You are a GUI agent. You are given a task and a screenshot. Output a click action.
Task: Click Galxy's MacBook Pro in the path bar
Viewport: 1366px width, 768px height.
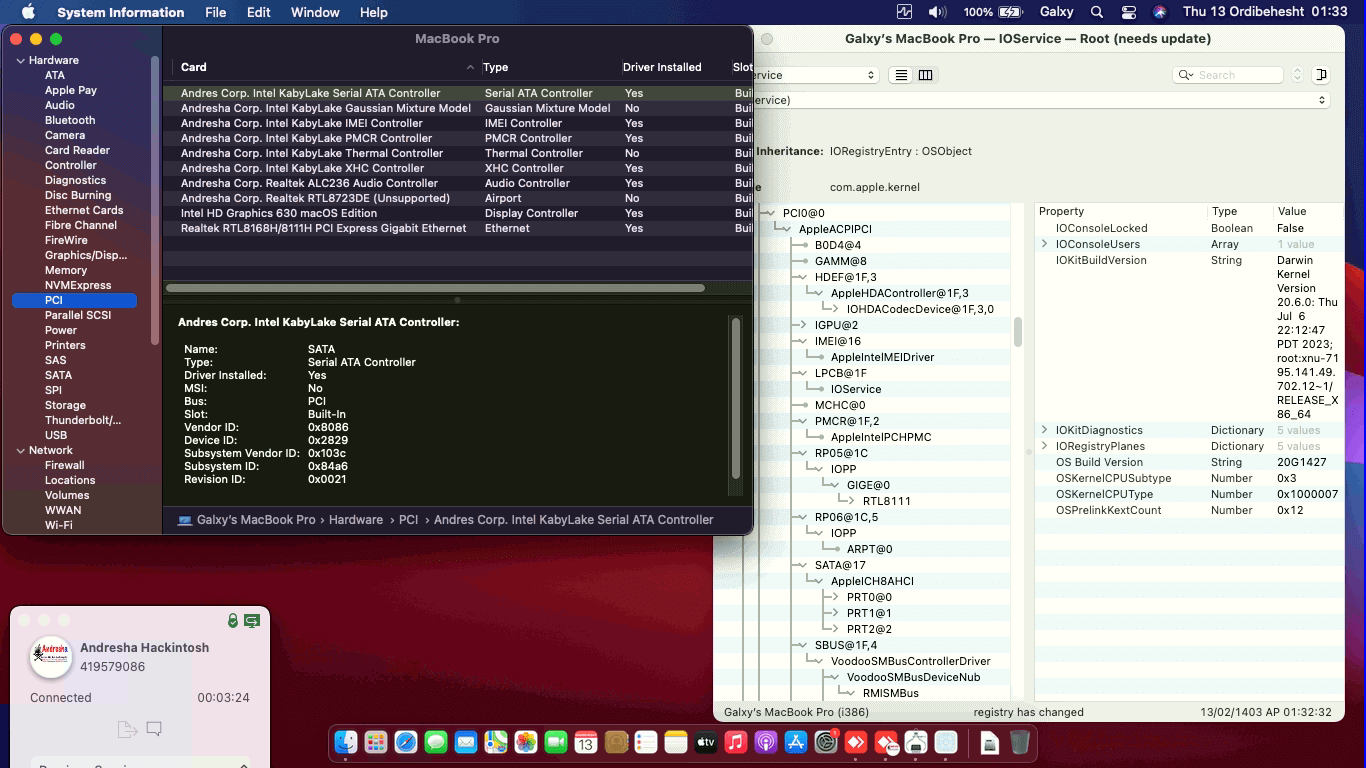[256, 520]
